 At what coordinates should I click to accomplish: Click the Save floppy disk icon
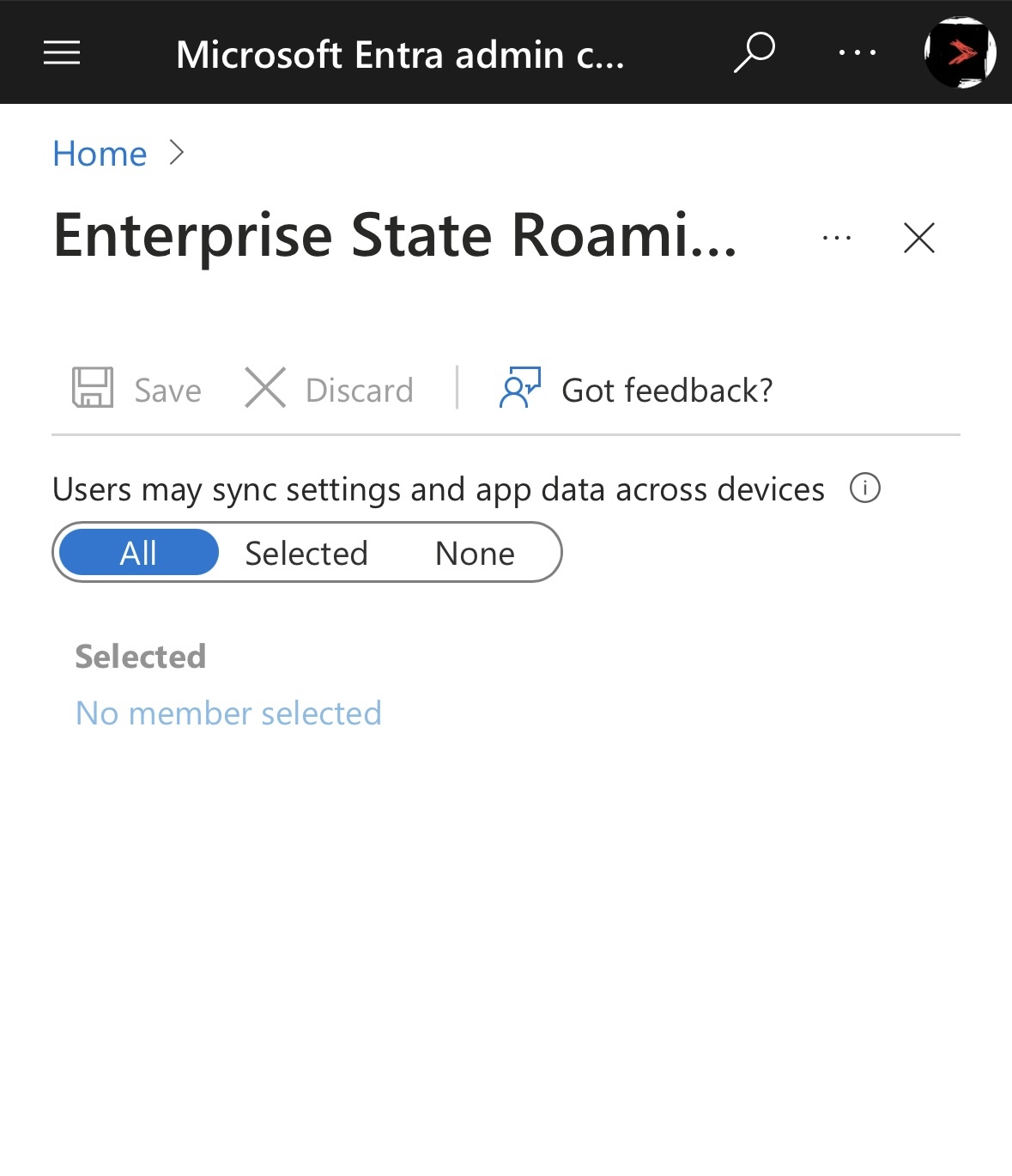click(x=93, y=387)
